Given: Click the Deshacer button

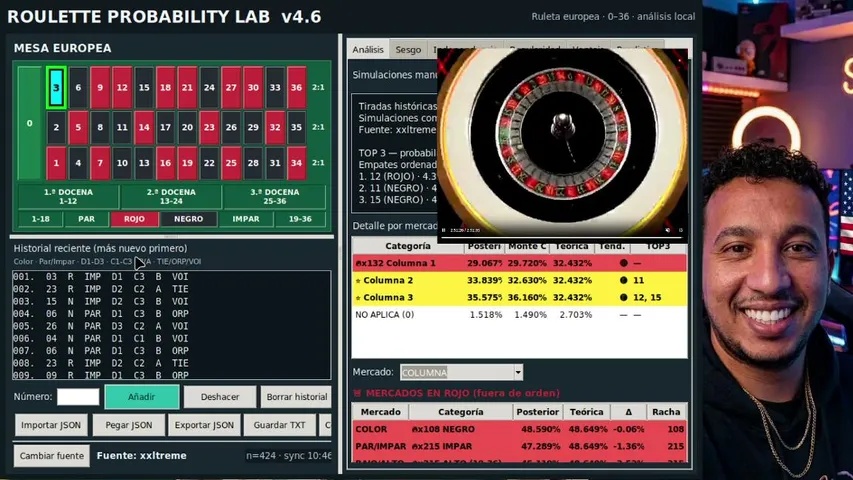Looking at the screenshot, I should tap(220, 397).
